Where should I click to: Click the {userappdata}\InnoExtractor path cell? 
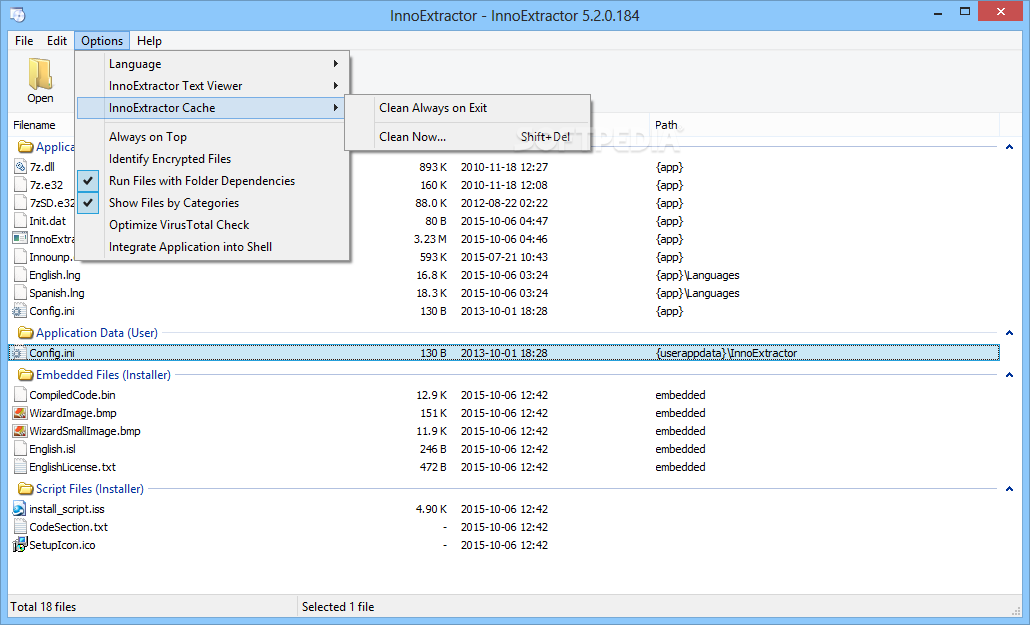tap(726, 353)
